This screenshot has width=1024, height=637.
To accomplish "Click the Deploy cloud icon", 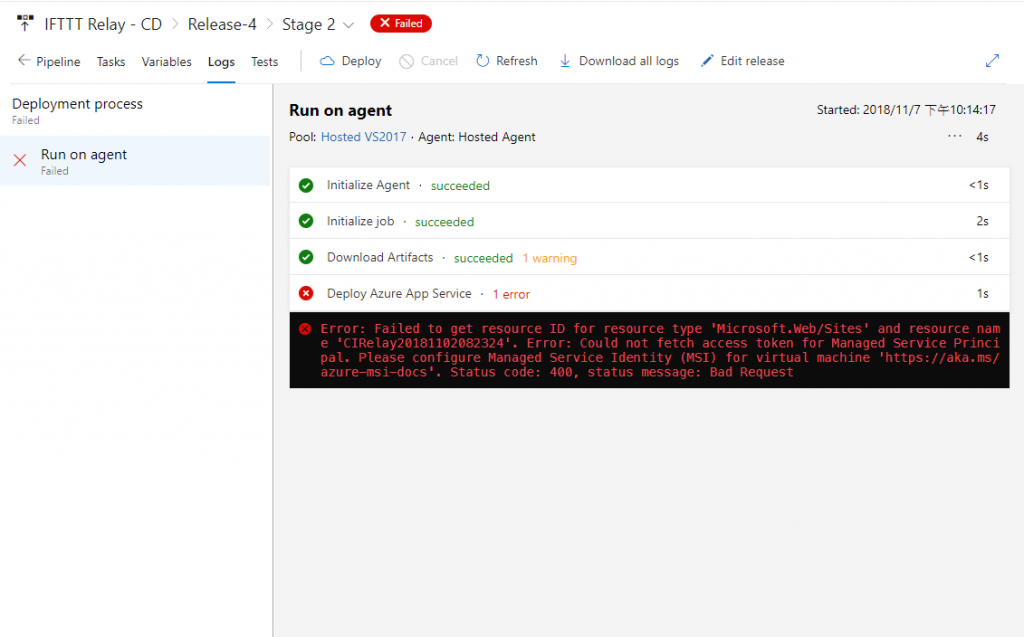I will point(327,61).
